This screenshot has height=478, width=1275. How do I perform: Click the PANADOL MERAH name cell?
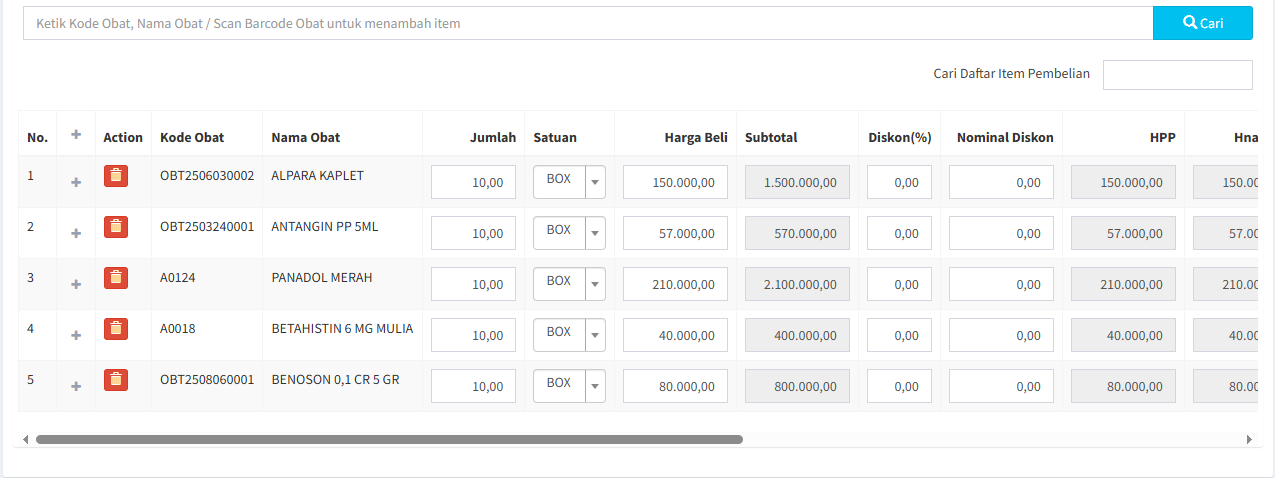tap(322, 278)
